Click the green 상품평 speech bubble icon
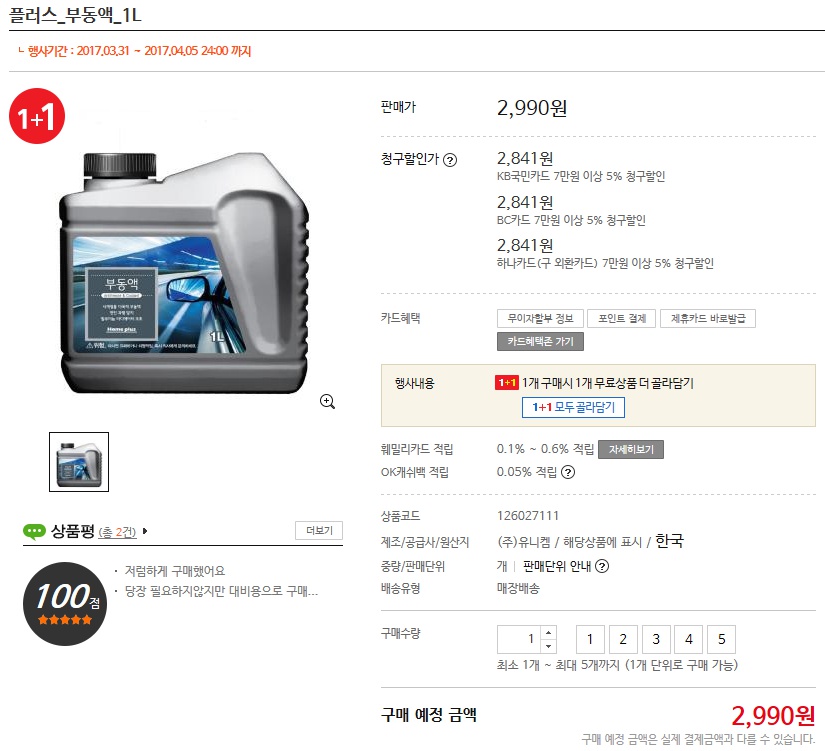 coord(34,532)
